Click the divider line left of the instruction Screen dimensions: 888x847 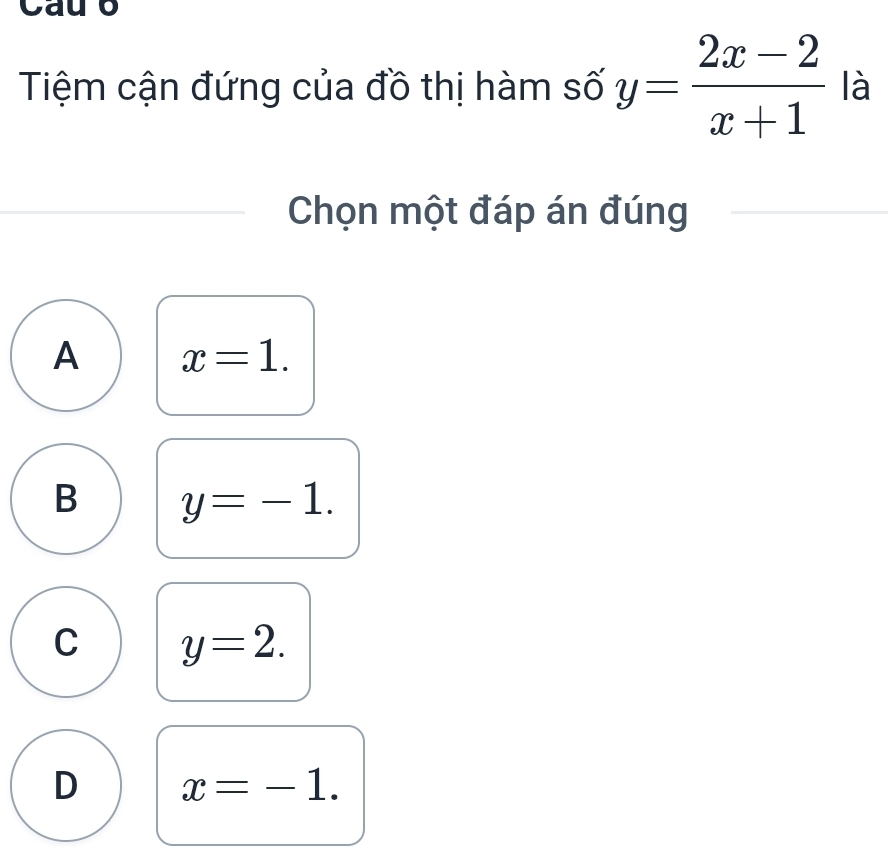click(122, 212)
